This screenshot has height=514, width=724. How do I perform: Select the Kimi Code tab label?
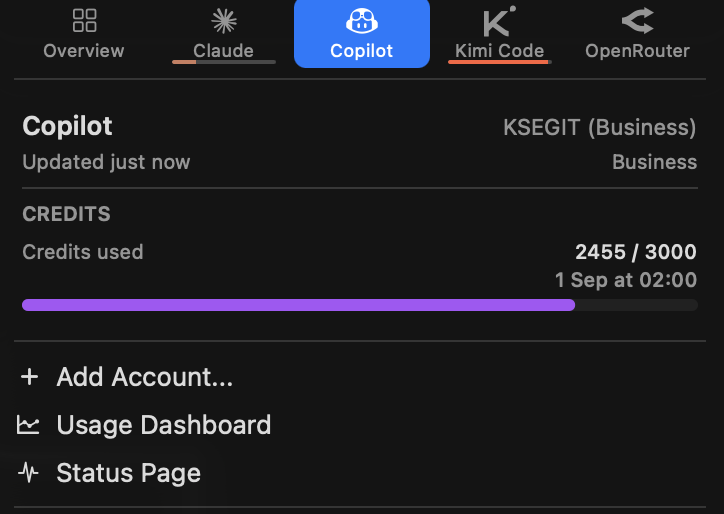pyautogui.click(x=500, y=51)
